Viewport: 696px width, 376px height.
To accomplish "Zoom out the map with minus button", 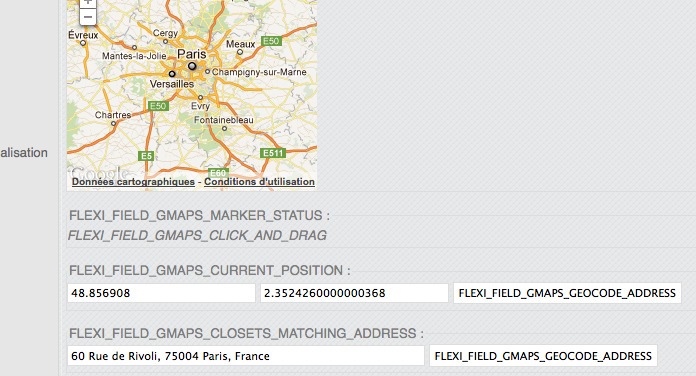I will (x=88, y=17).
